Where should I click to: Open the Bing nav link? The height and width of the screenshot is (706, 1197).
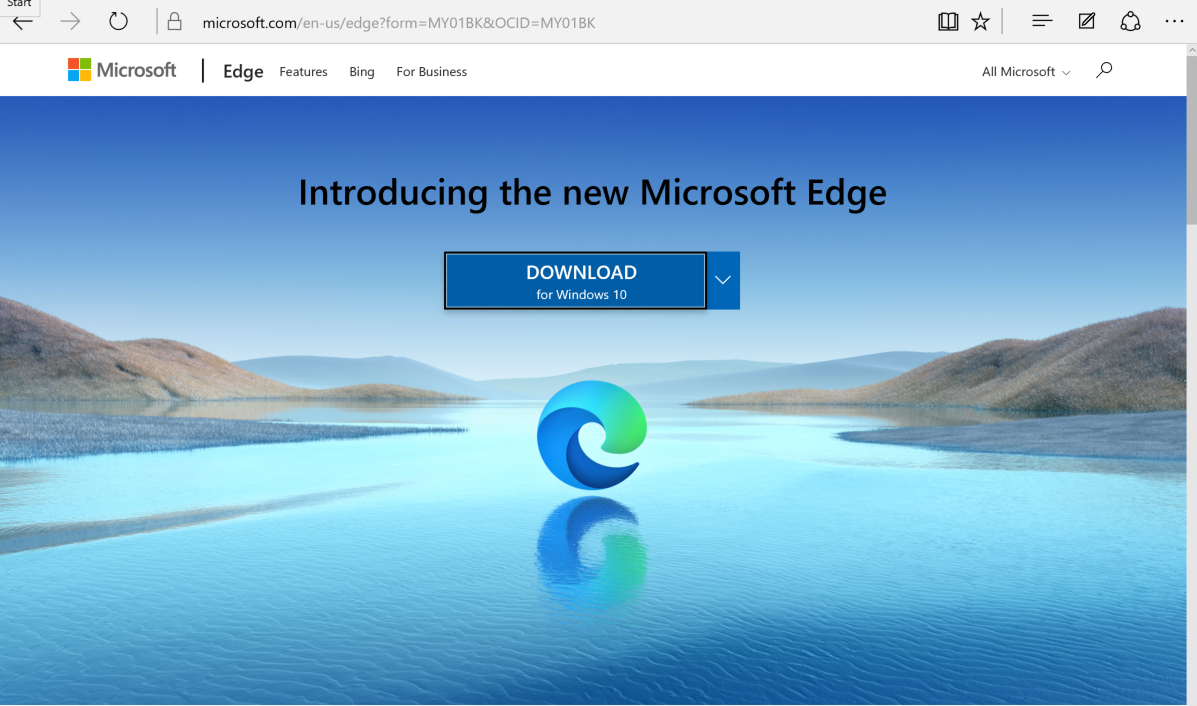tap(362, 72)
